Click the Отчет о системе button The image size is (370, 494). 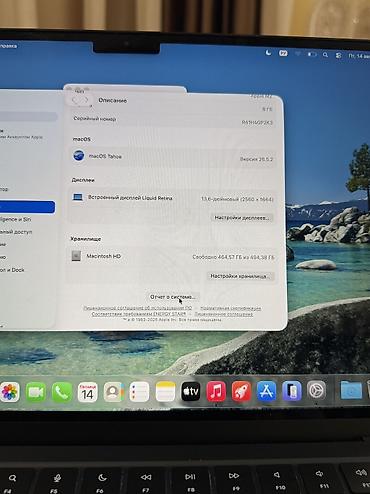coord(172,297)
